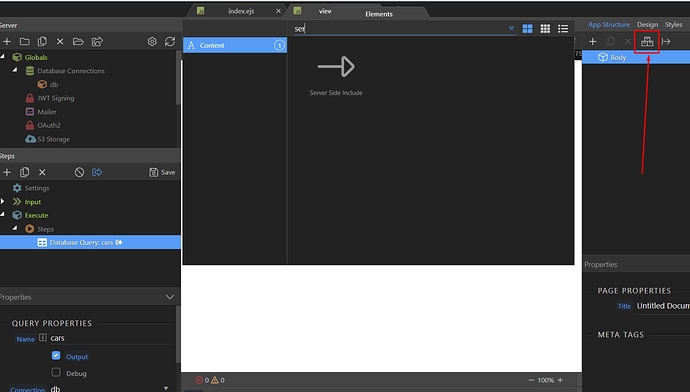Switch to index.ejs file tab

pyautogui.click(x=241, y=11)
